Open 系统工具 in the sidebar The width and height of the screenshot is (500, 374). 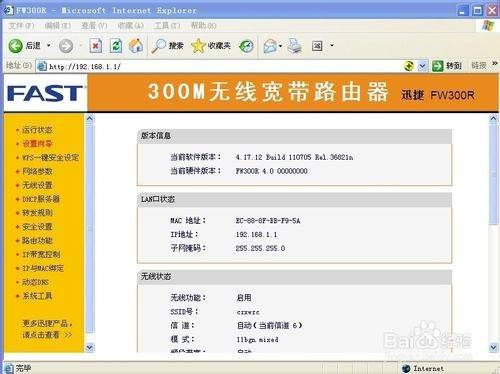[x=37, y=296]
